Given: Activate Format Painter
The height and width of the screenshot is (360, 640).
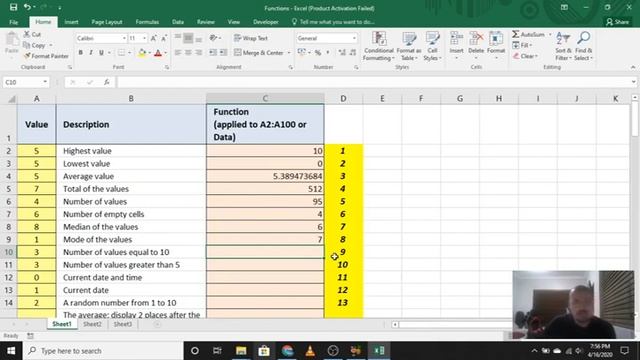Looking at the screenshot, I should (x=46, y=56).
